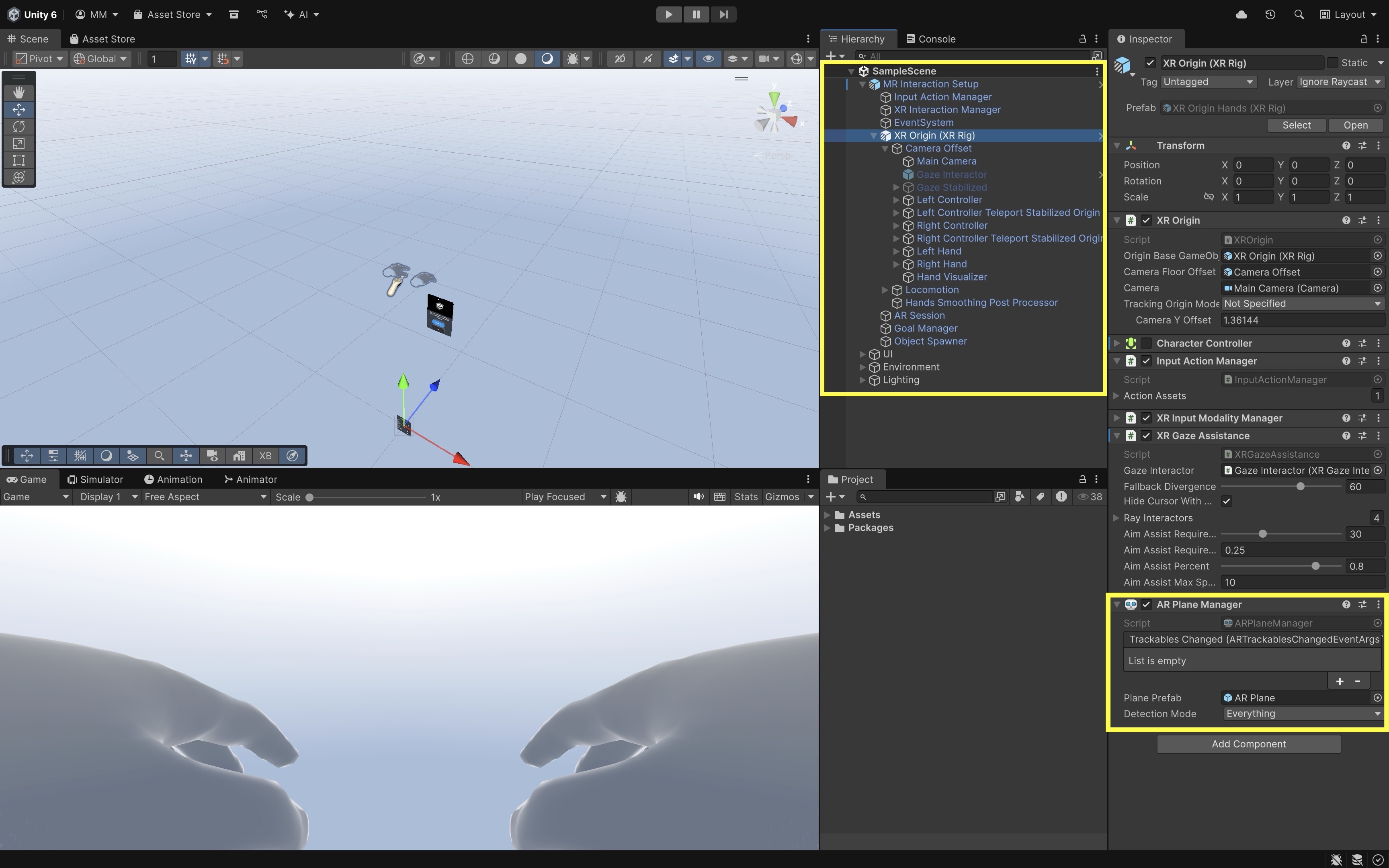Enable the Character Controller component checkbox
The height and width of the screenshot is (868, 1389).
(x=1146, y=343)
